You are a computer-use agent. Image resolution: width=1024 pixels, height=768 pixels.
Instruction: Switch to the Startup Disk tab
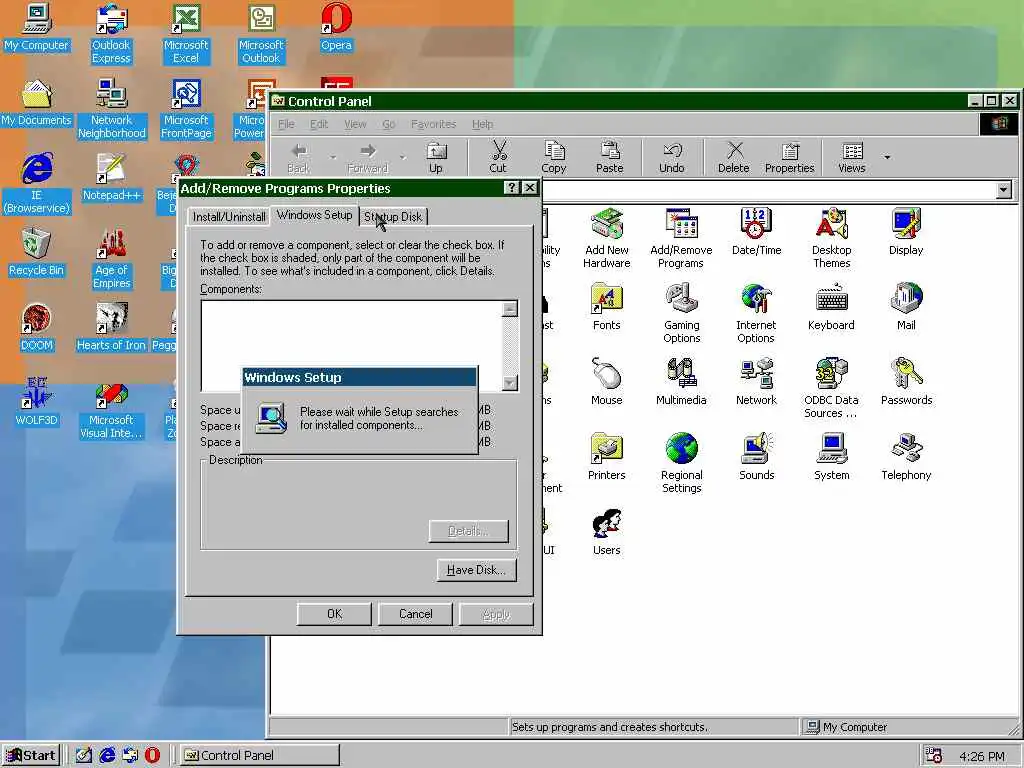[x=393, y=217]
